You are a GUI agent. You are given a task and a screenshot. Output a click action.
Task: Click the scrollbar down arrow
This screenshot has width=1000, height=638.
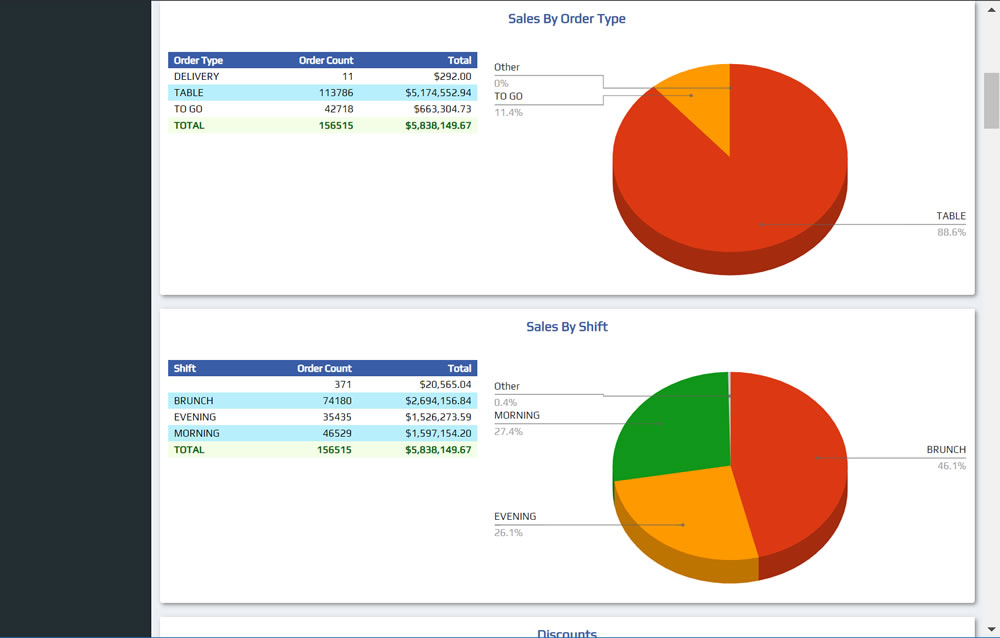(991, 629)
